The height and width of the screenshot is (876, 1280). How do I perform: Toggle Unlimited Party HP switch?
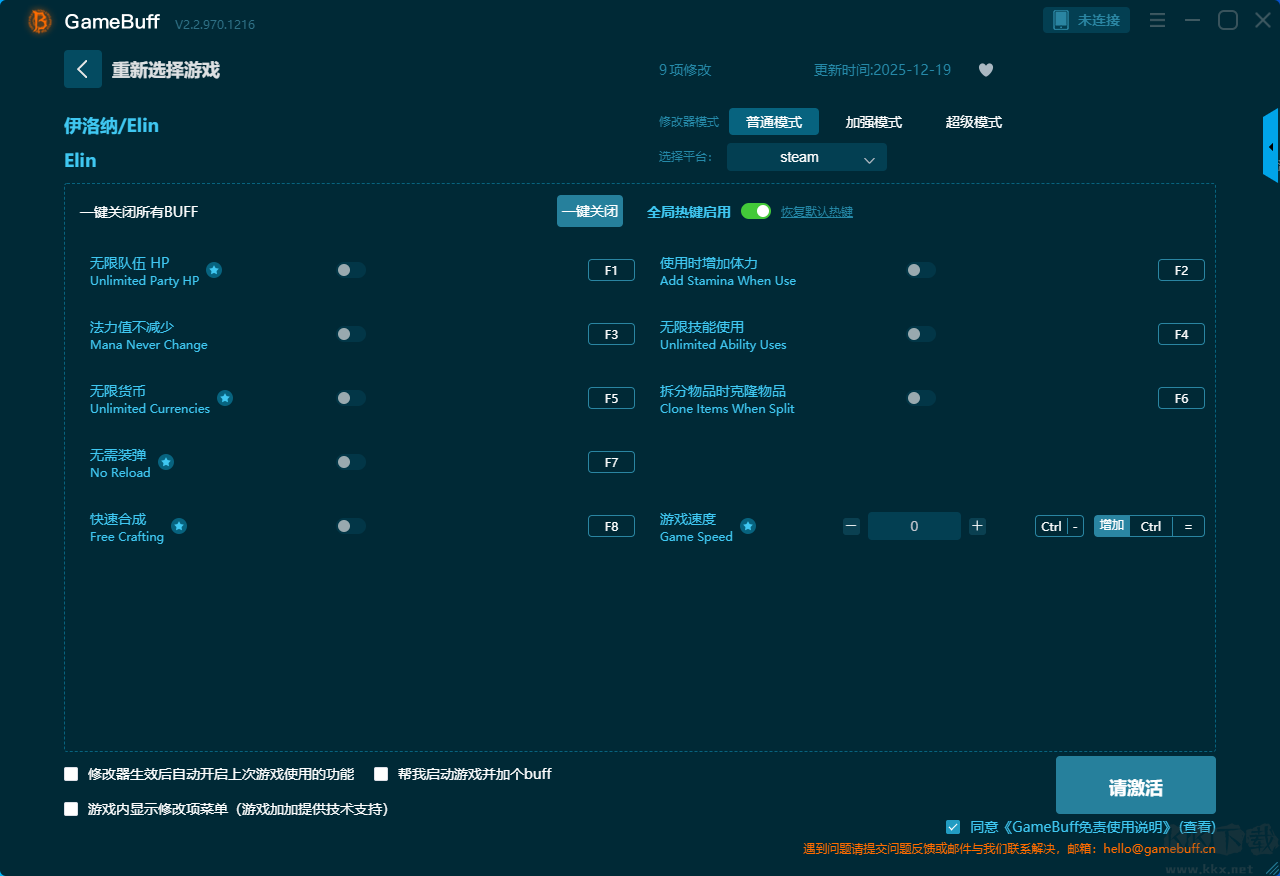[x=351, y=270]
